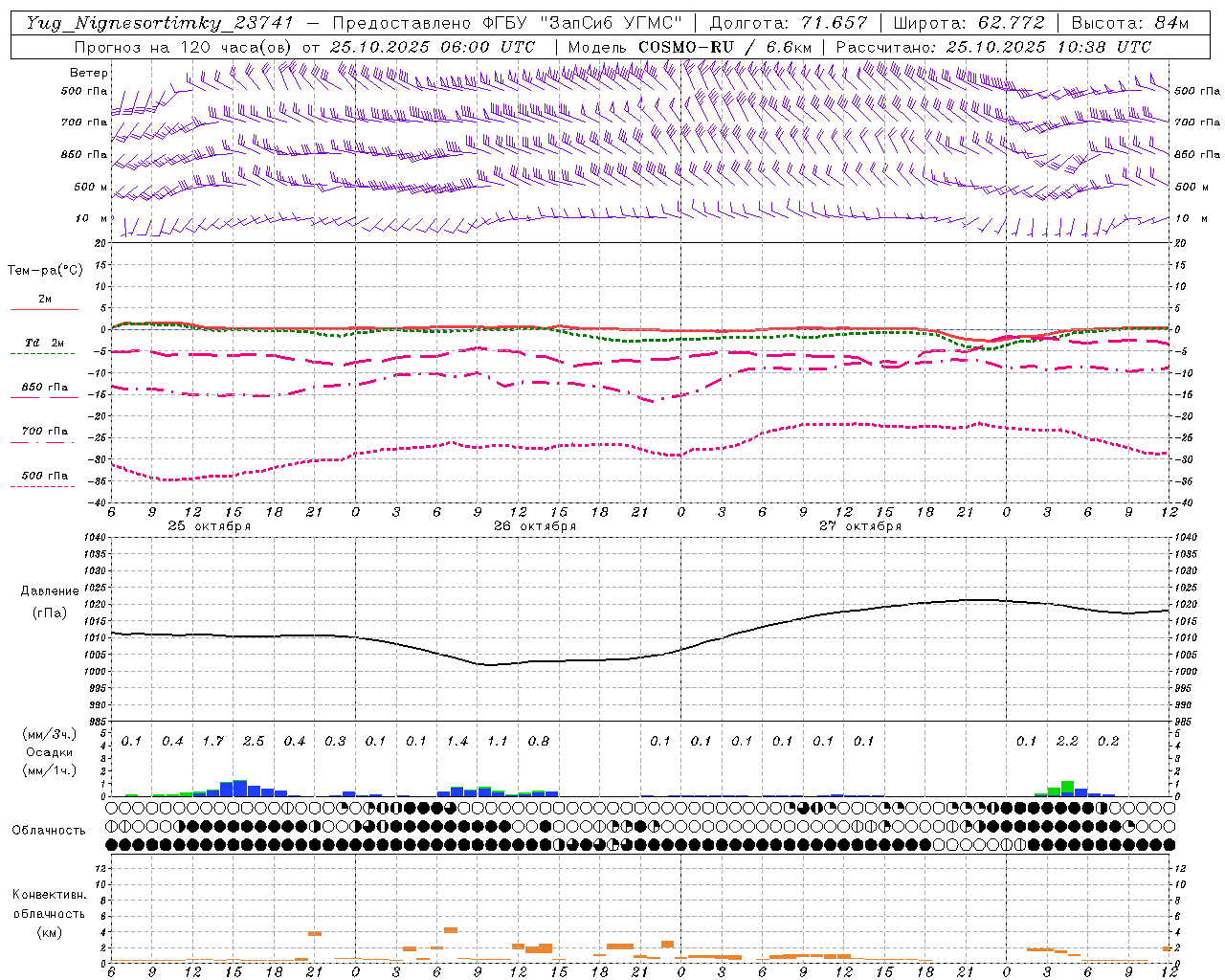
Task: Click the 10 м wind level label on left
Action: pos(93,219)
